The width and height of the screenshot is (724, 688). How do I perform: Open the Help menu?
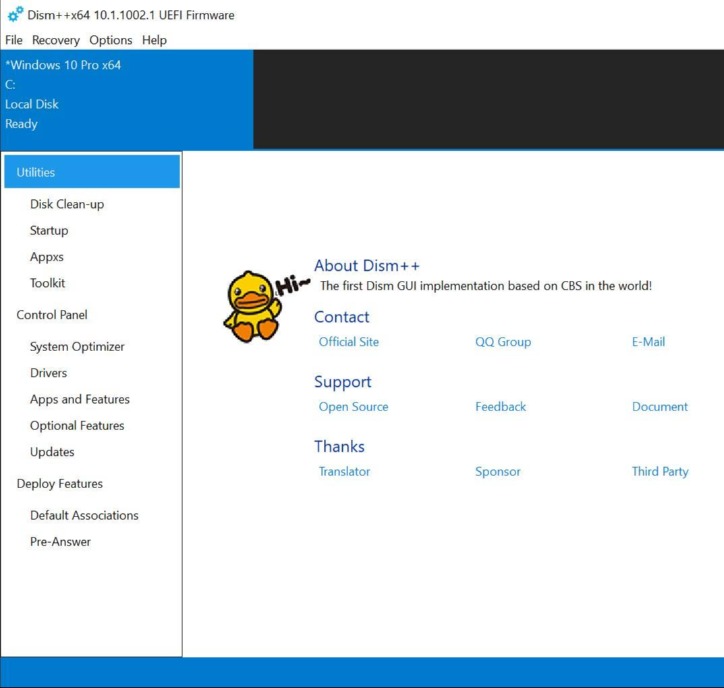point(154,40)
